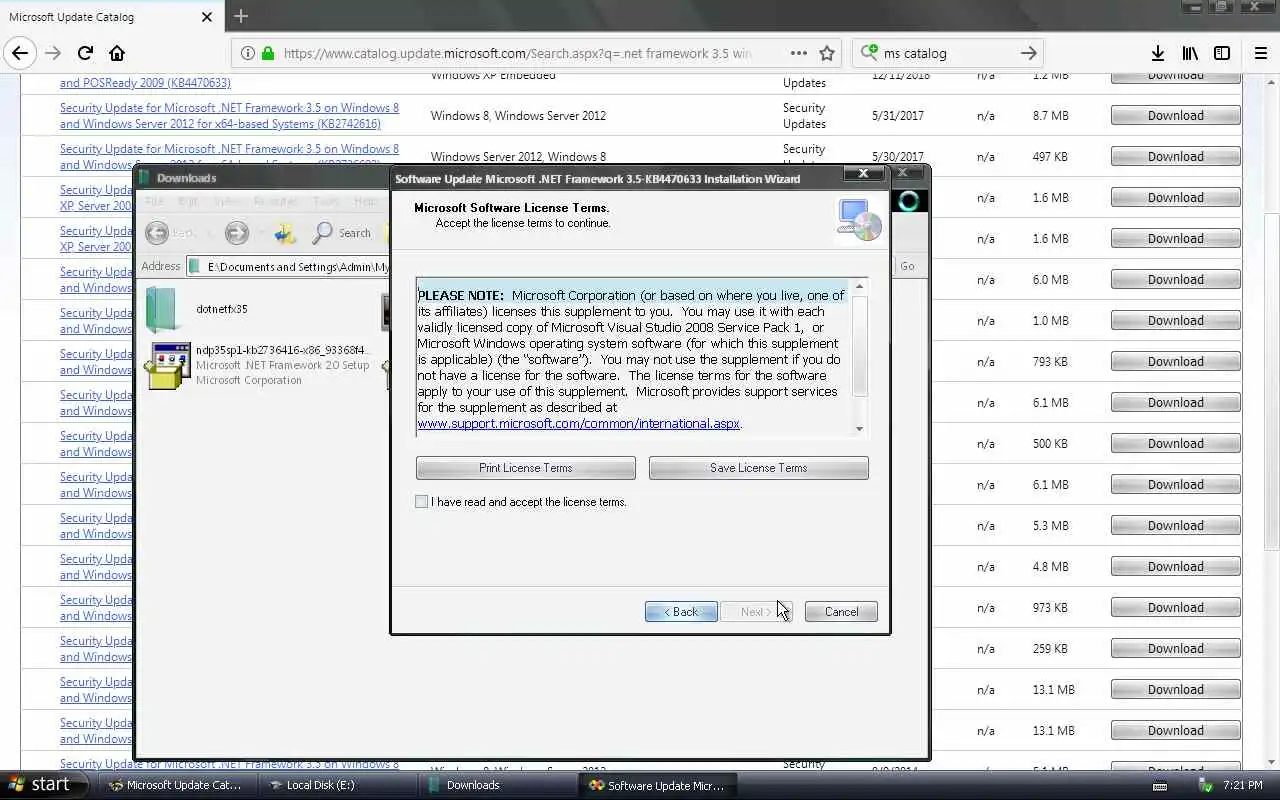Open the Firefox hamburger menu
This screenshot has width=1280, height=800.
click(x=1260, y=53)
